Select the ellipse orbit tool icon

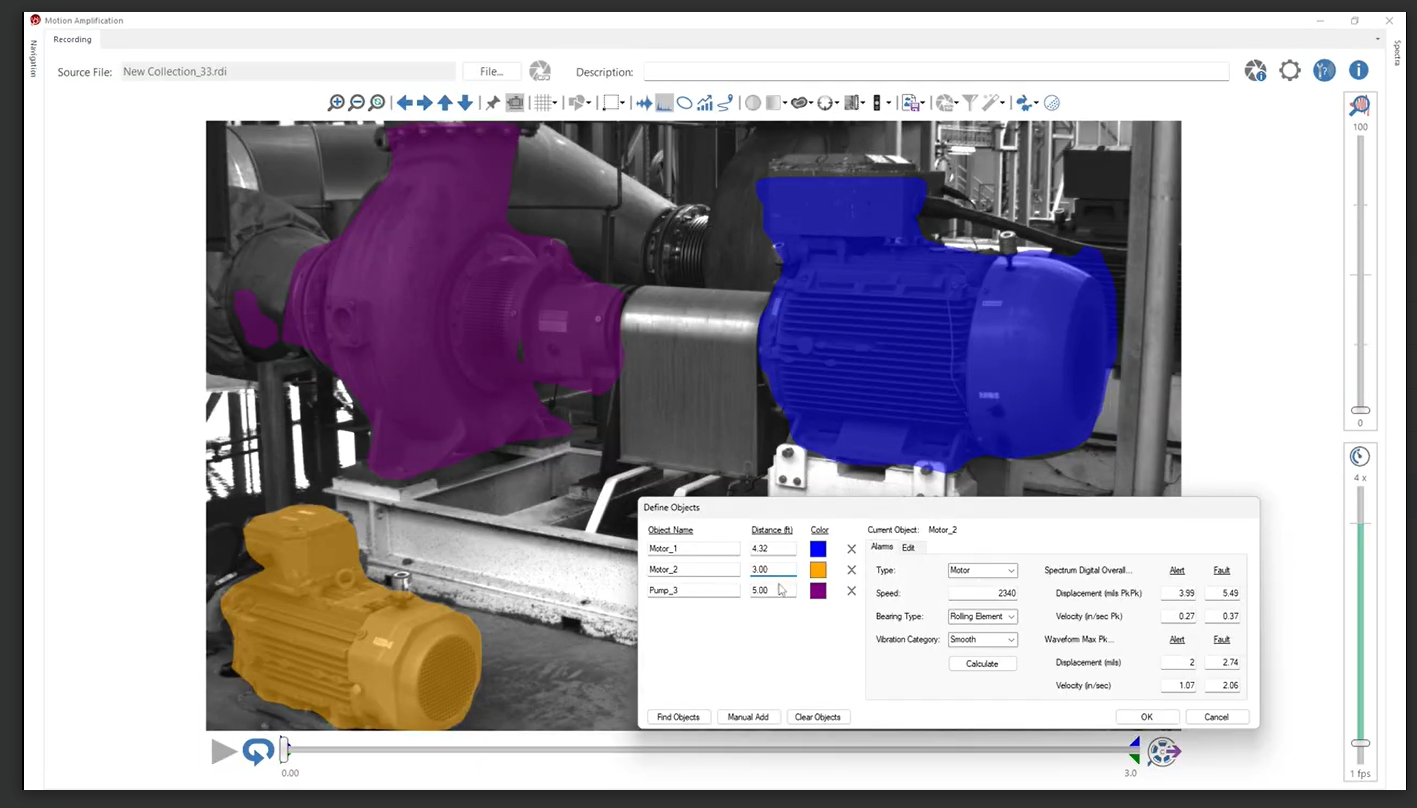[684, 103]
